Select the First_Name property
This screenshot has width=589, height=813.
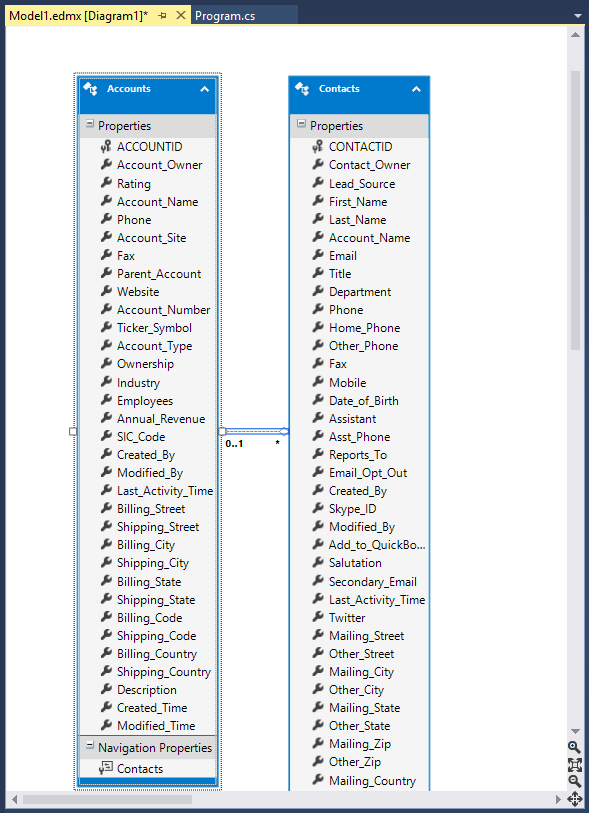click(359, 202)
